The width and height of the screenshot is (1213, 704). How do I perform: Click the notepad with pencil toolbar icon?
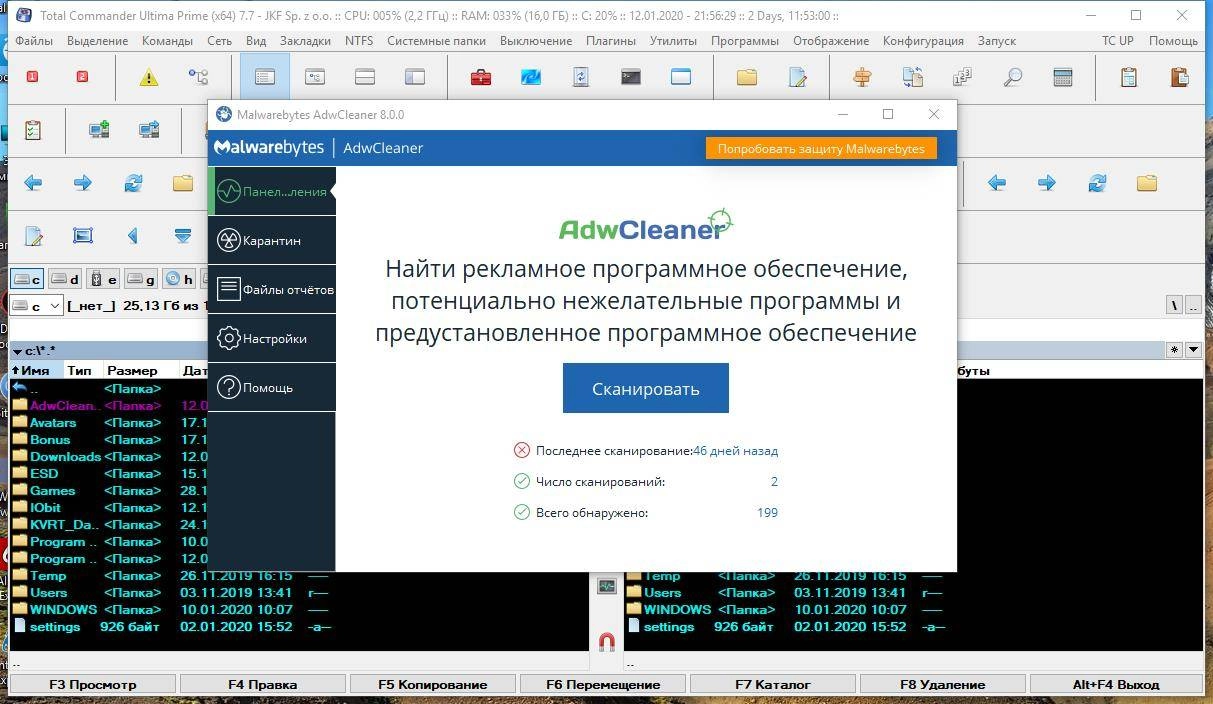[x=797, y=77]
